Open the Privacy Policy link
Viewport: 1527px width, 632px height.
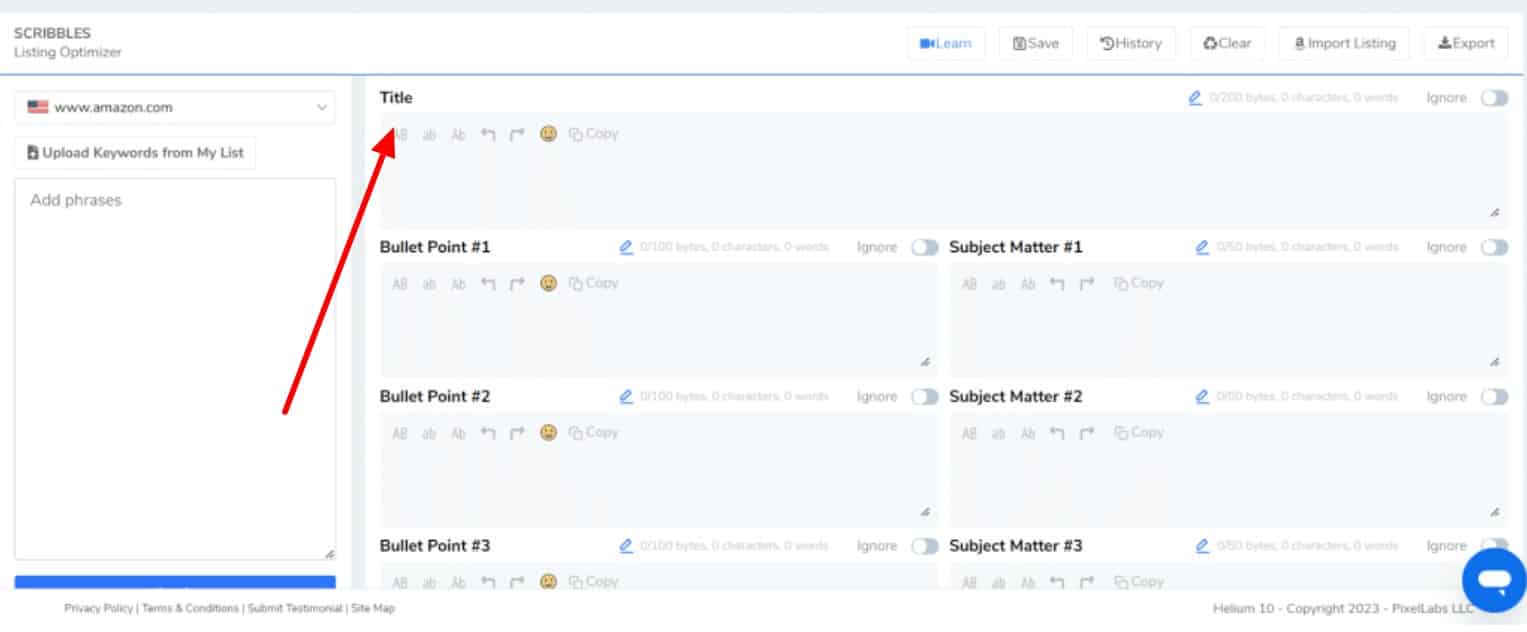coord(98,608)
